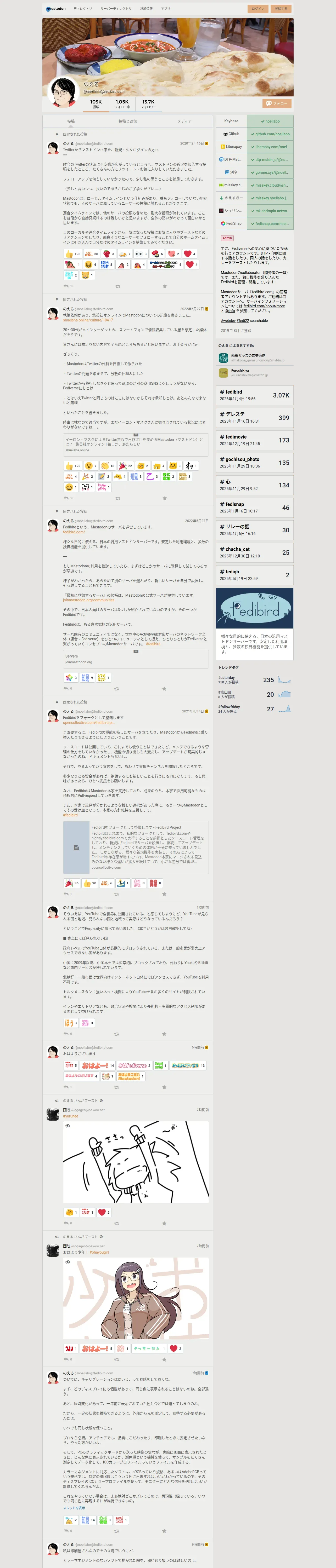The image size is (336, 1568).
Task: Click the party popper 36 reaction
Action: click(72, 883)
